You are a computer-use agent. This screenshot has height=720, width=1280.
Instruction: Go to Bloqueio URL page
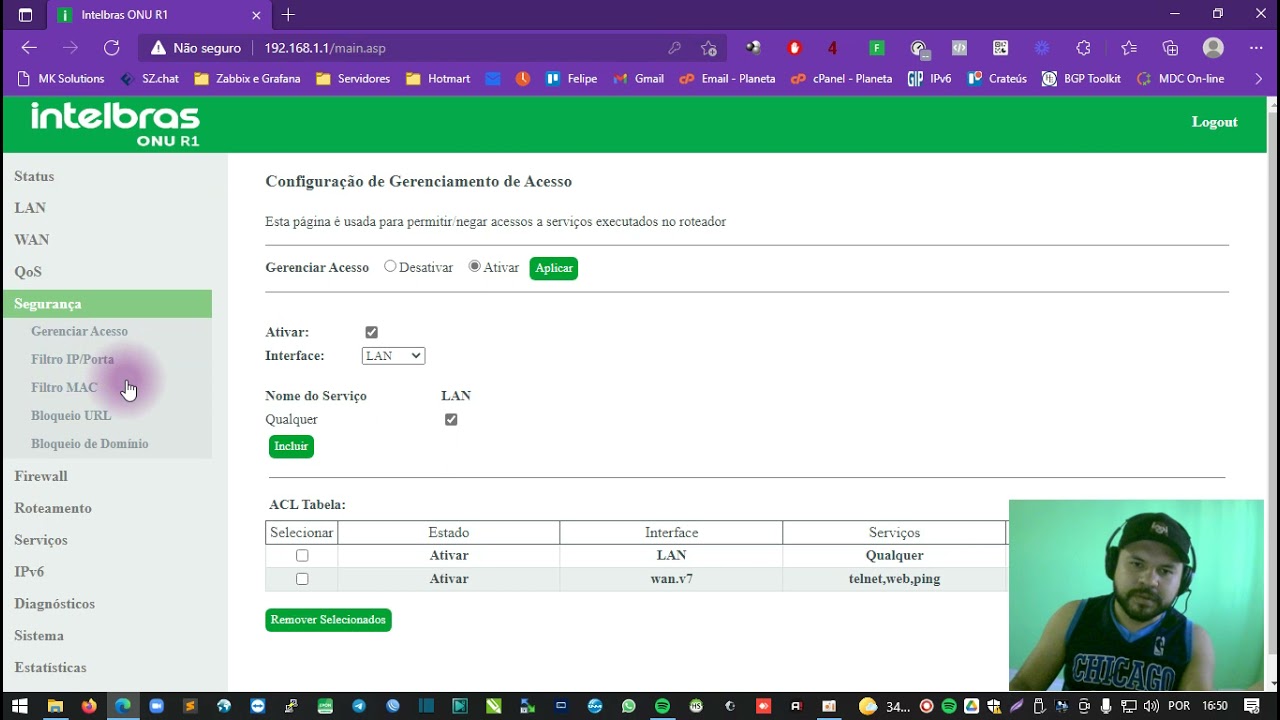pyautogui.click(x=71, y=415)
